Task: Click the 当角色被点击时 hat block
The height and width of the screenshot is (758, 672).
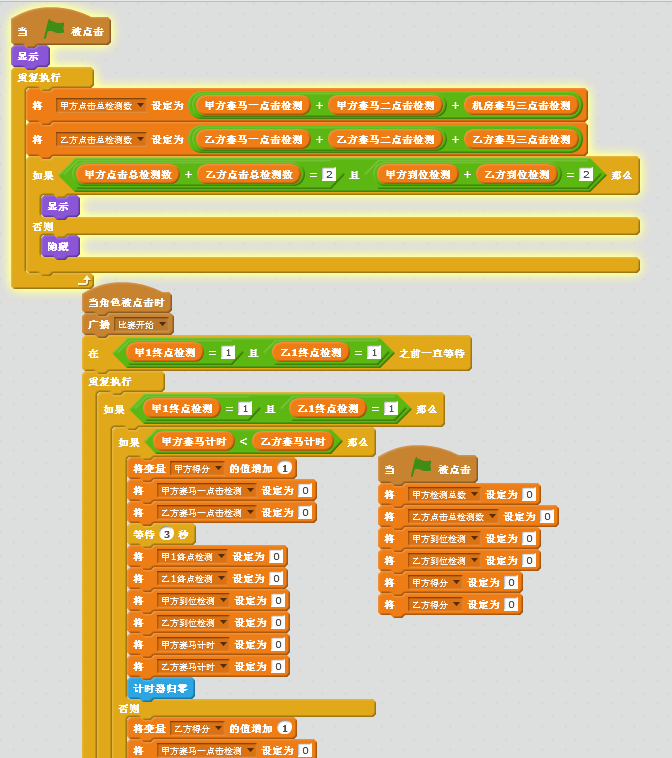Action: point(127,302)
